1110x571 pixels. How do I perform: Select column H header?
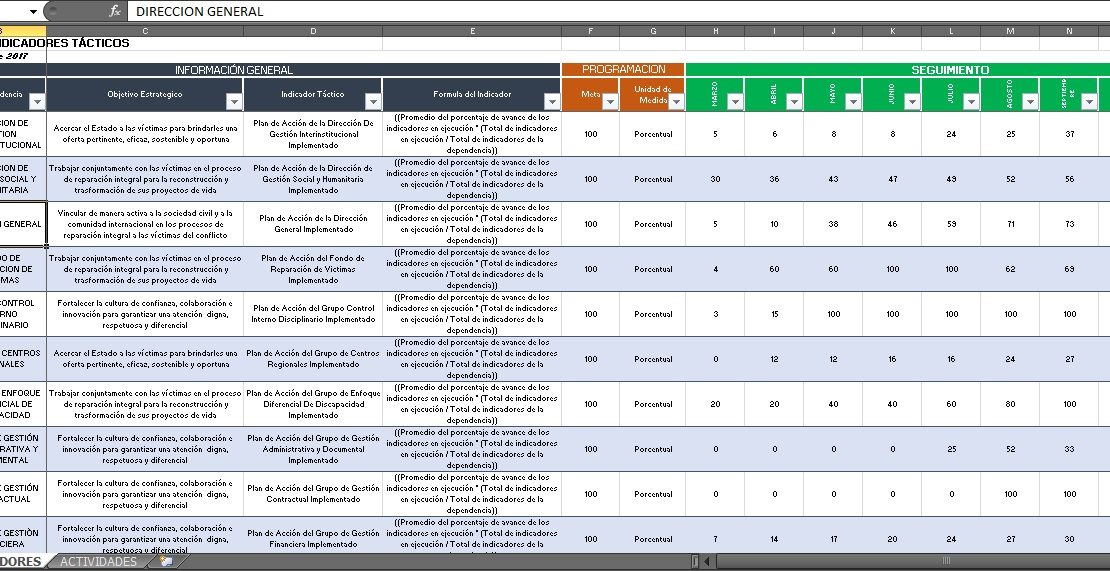click(715, 31)
